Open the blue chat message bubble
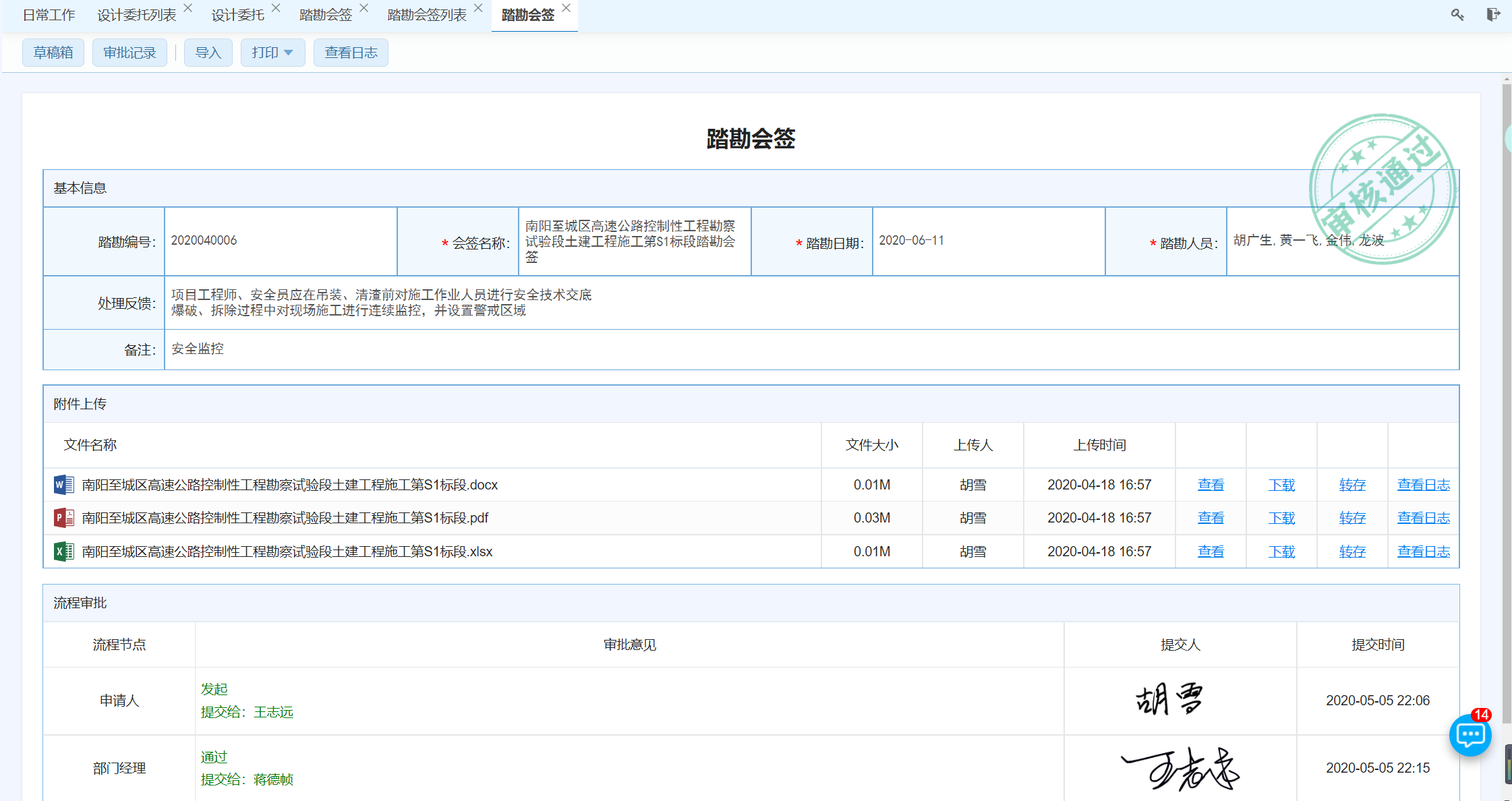Screen dimensions: 1512x801 tap(1470, 734)
